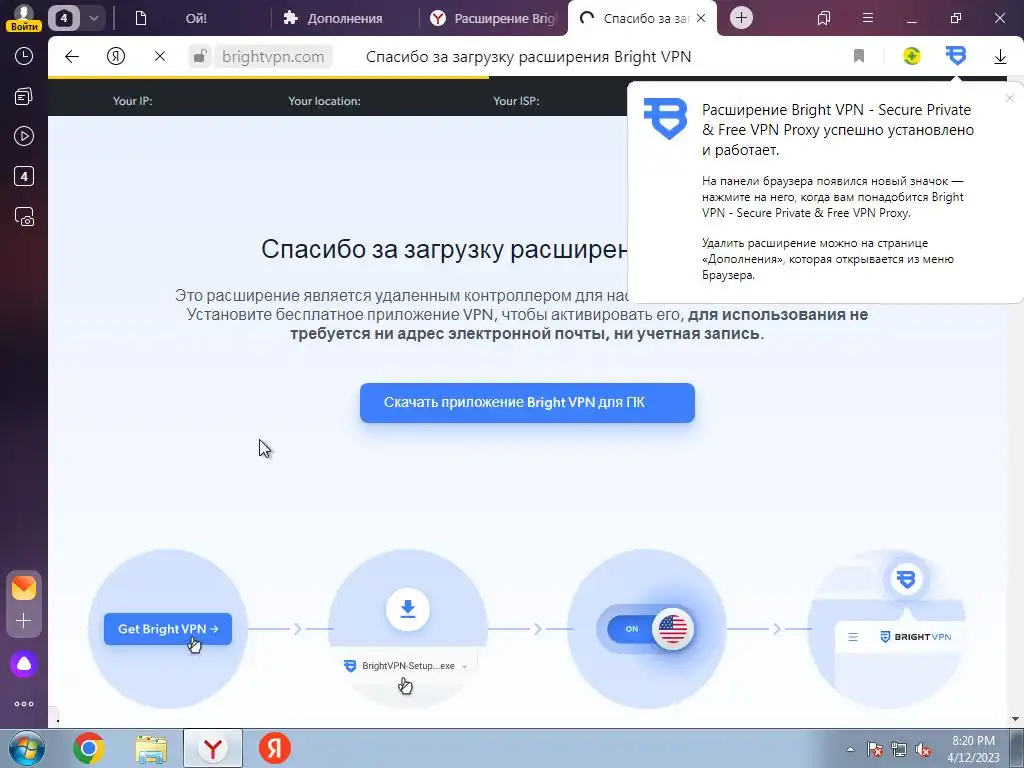
Task: Open the bookmarks panel icon in title bar
Action: [x=824, y=18]
